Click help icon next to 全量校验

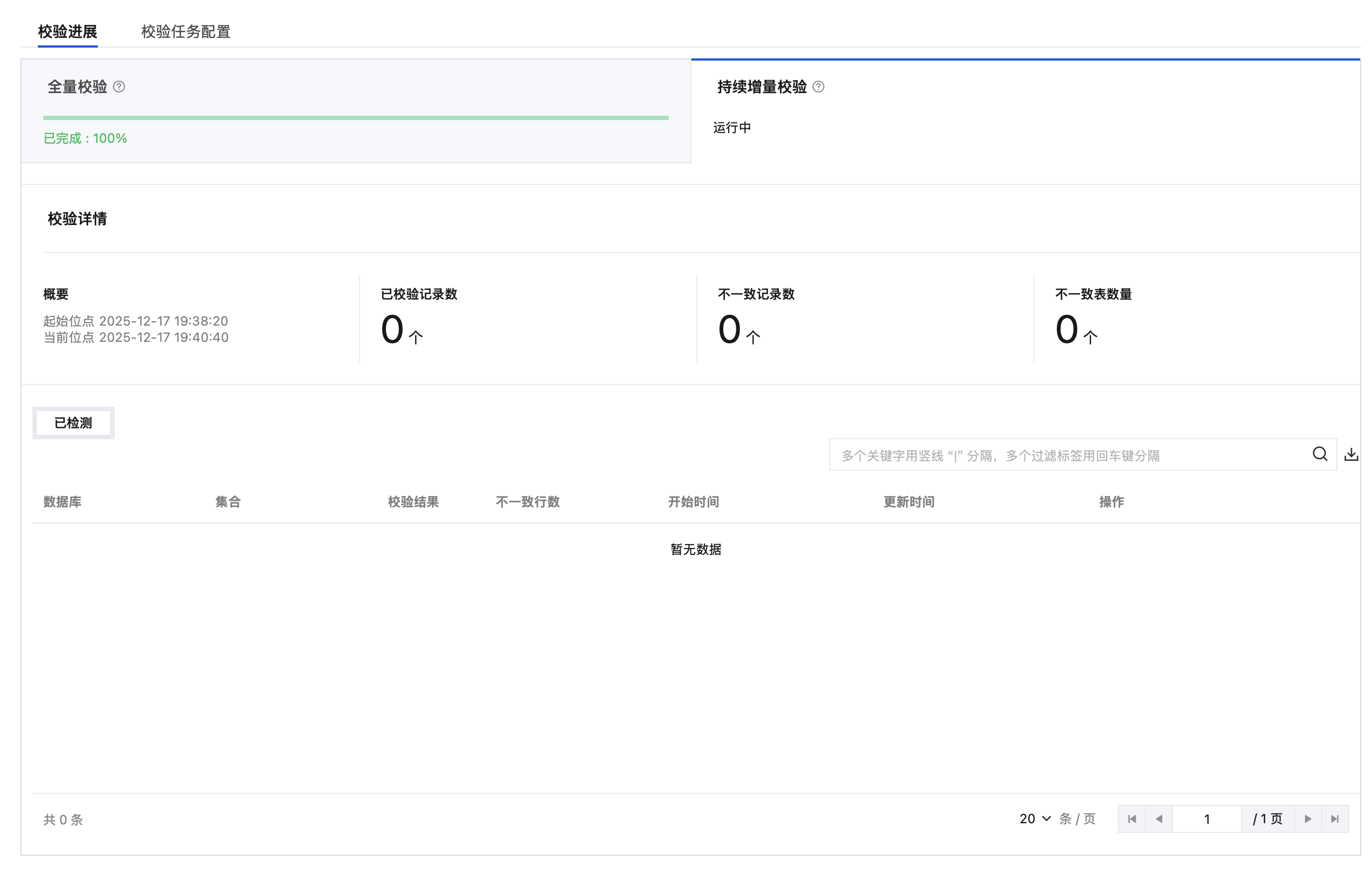(119, 87)
